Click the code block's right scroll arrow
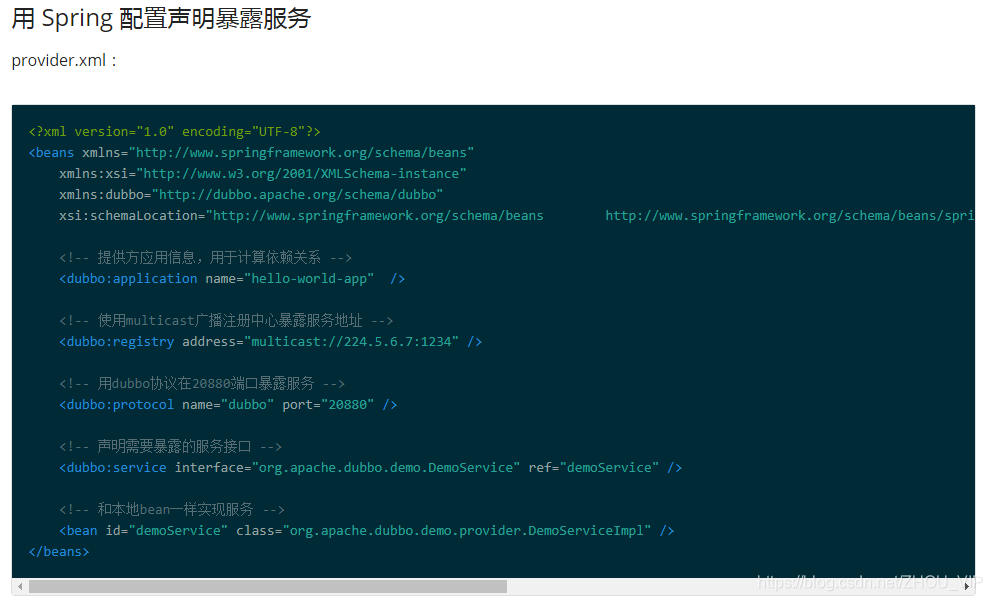The height and width of the screenshot is (601, 992). (x=966, y=586)
